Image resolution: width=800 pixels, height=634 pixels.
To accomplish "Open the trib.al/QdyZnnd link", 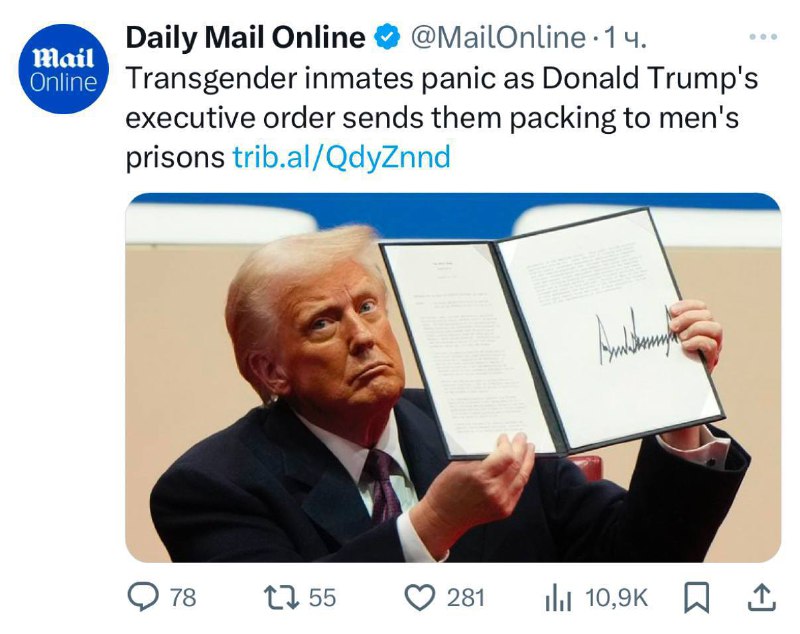I will click(x=341, y=157).
